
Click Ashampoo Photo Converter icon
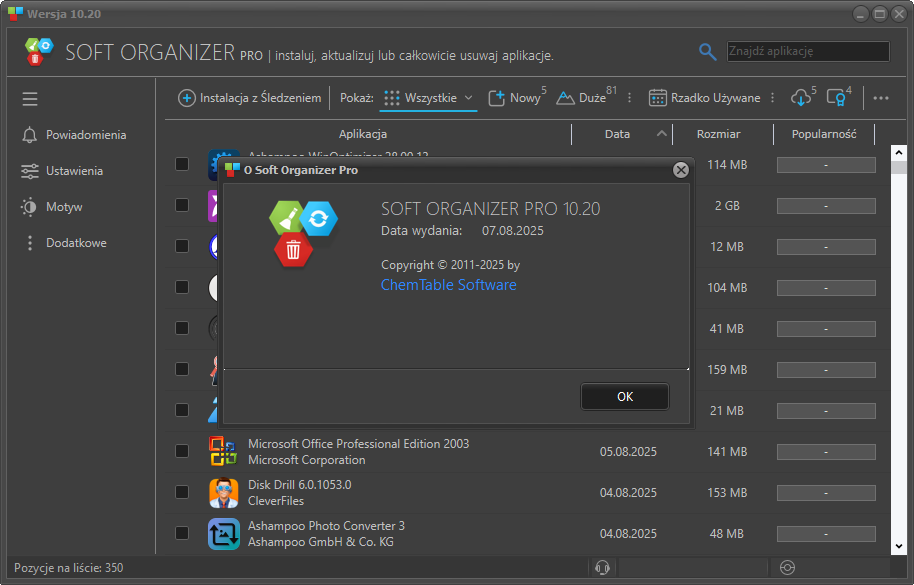[x=224, y=534]
